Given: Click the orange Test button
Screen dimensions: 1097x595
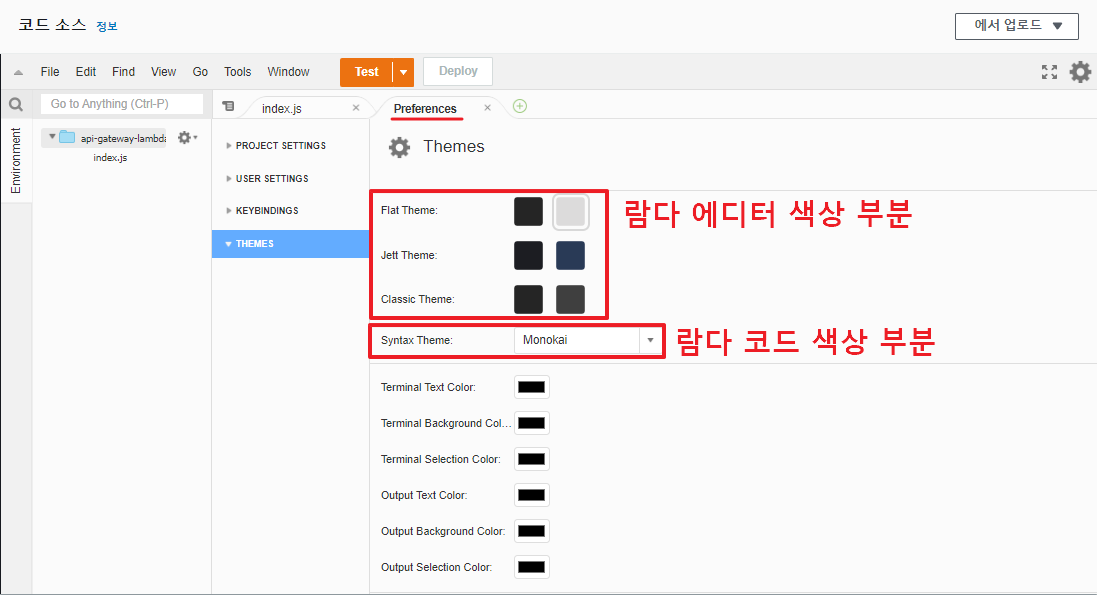Looking at the screenshot, I should point(367,72).
